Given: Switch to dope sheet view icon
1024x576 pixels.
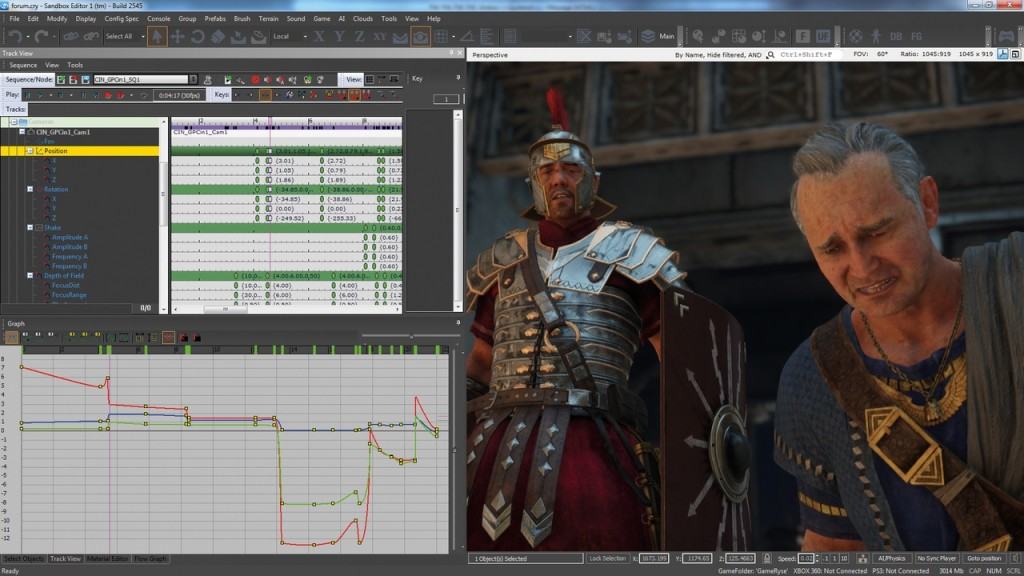Looking at the screenshot, I should (370, 80).
